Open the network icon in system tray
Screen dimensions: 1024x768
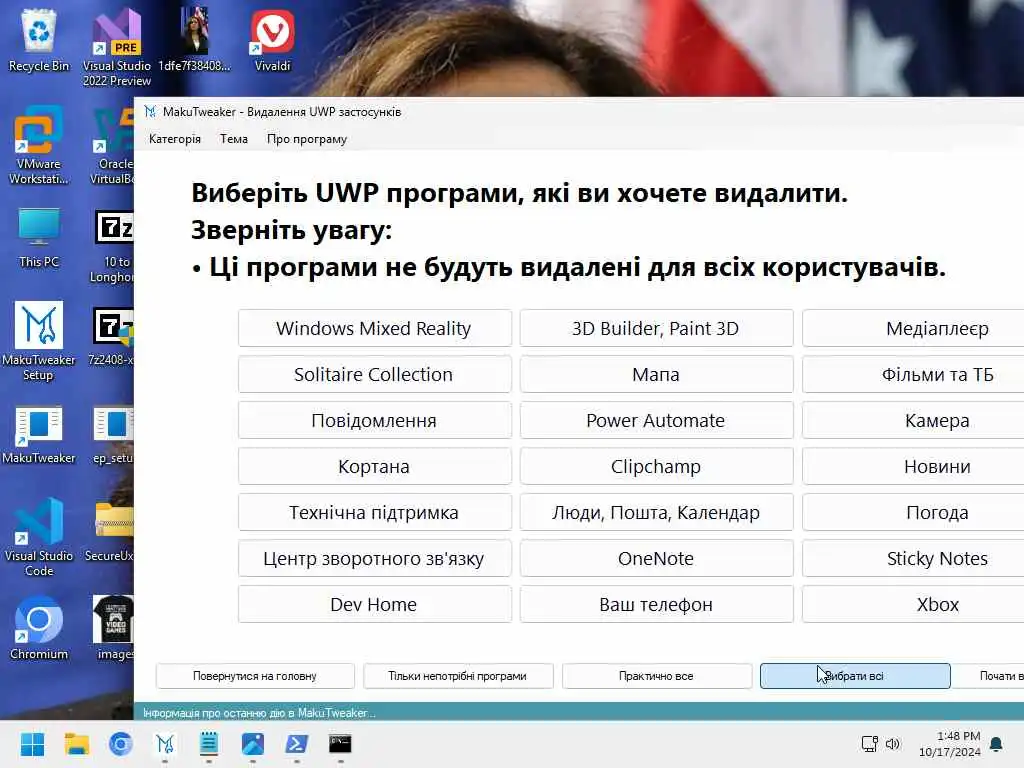[869, 744]
